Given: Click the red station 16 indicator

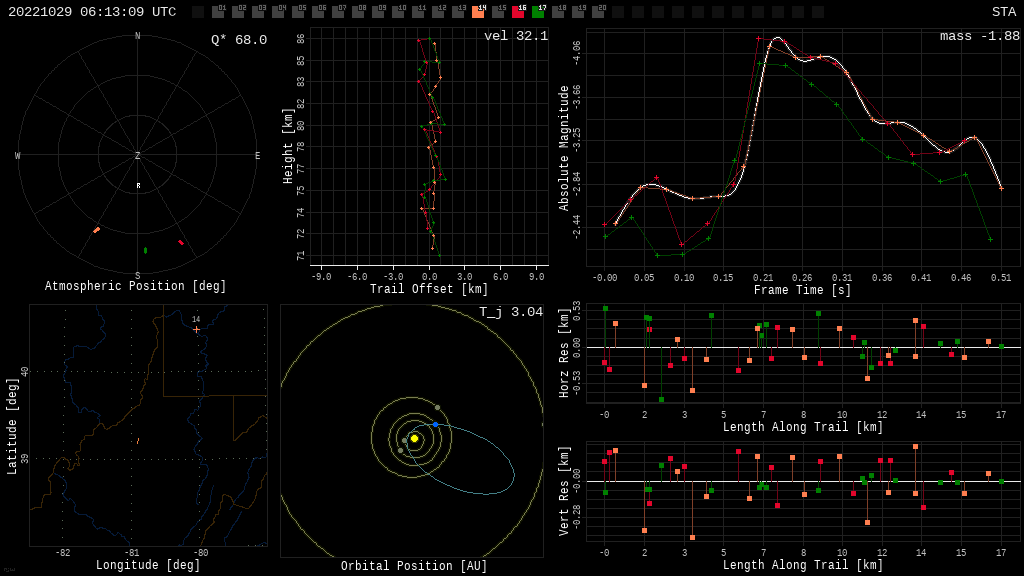Looking at the screenshot, I should click(x=519, y=11).
